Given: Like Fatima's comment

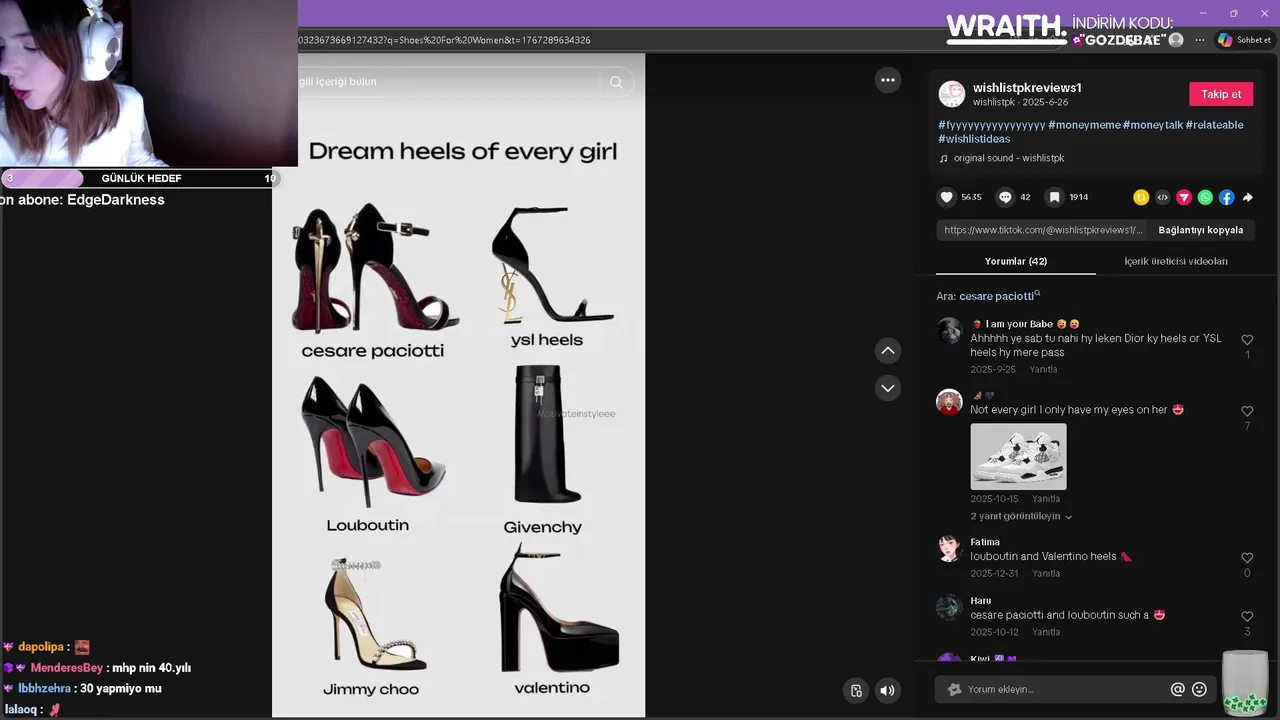Looking at the screenshot, I should pyautogui.click(x=1247, y=558).
